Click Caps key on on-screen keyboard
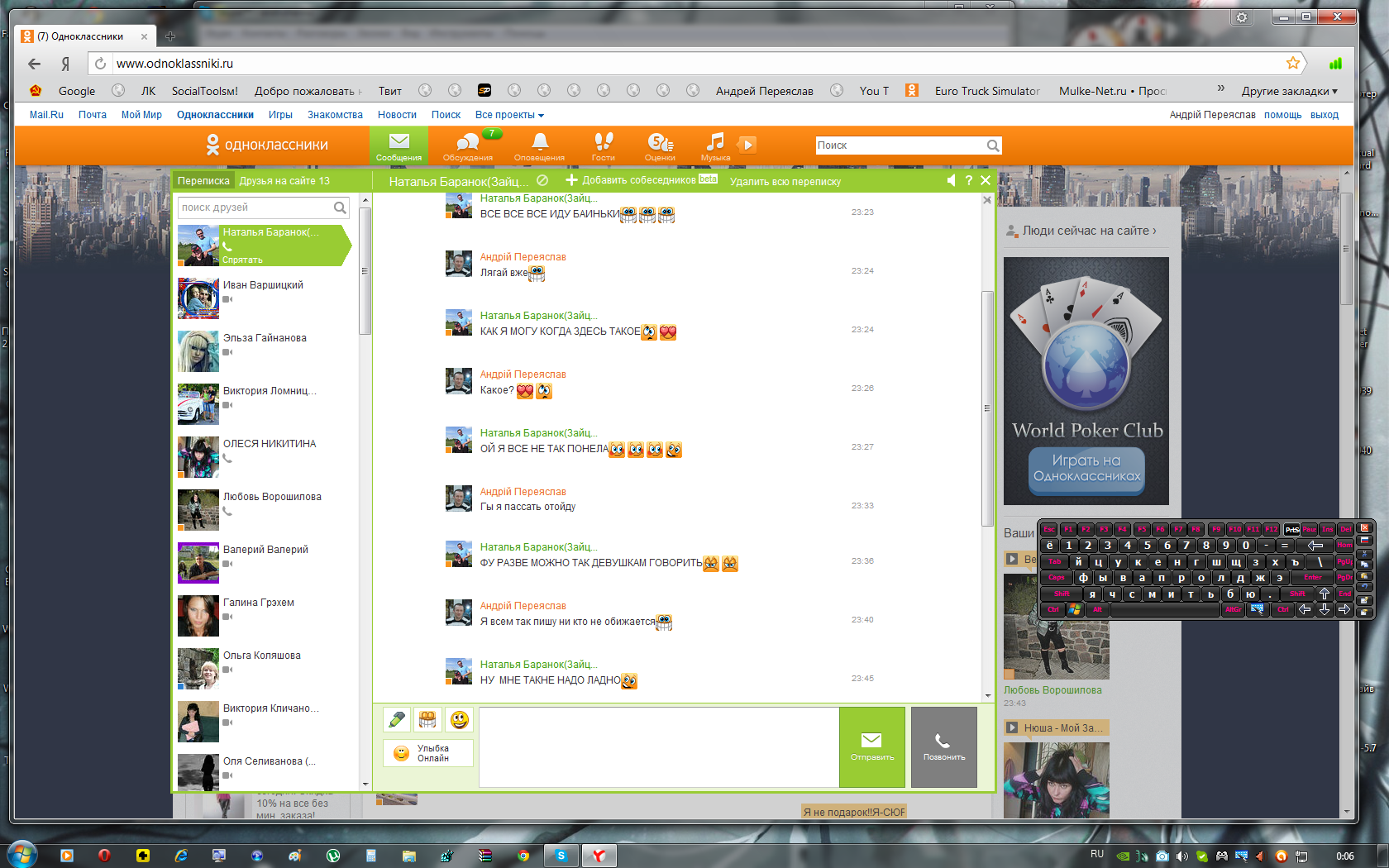The width and height of the screenshot is (1389, 868). [1056, 578]
